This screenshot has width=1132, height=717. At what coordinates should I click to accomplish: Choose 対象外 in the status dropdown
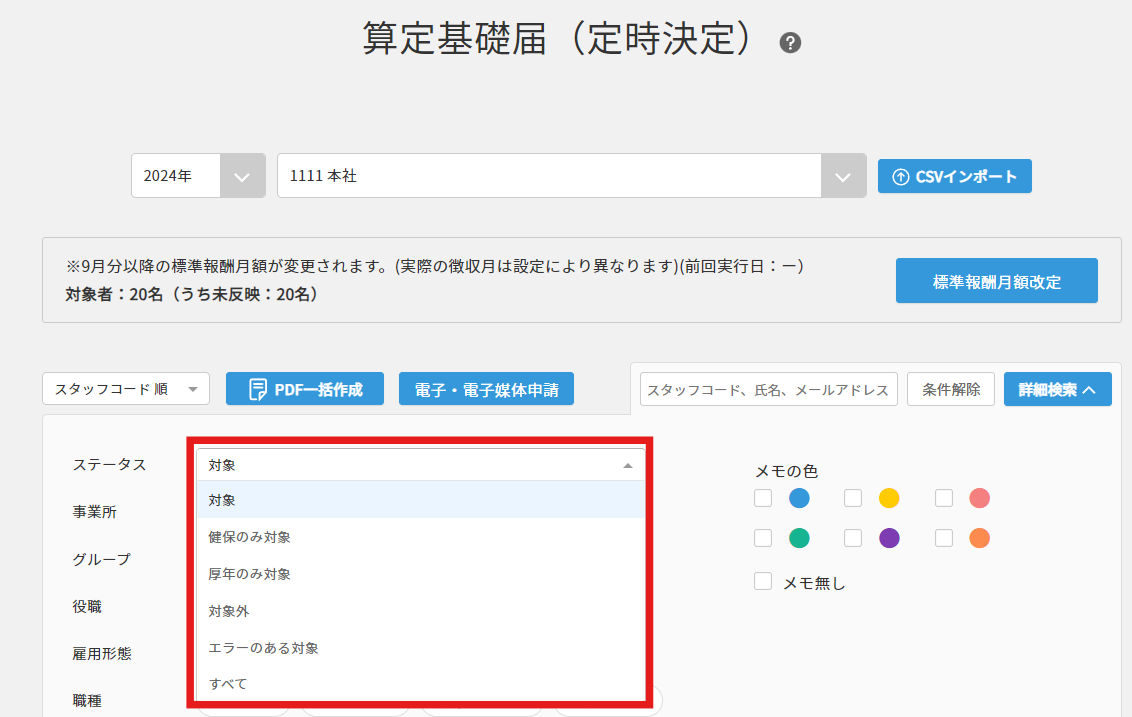(x=230, y=611)
